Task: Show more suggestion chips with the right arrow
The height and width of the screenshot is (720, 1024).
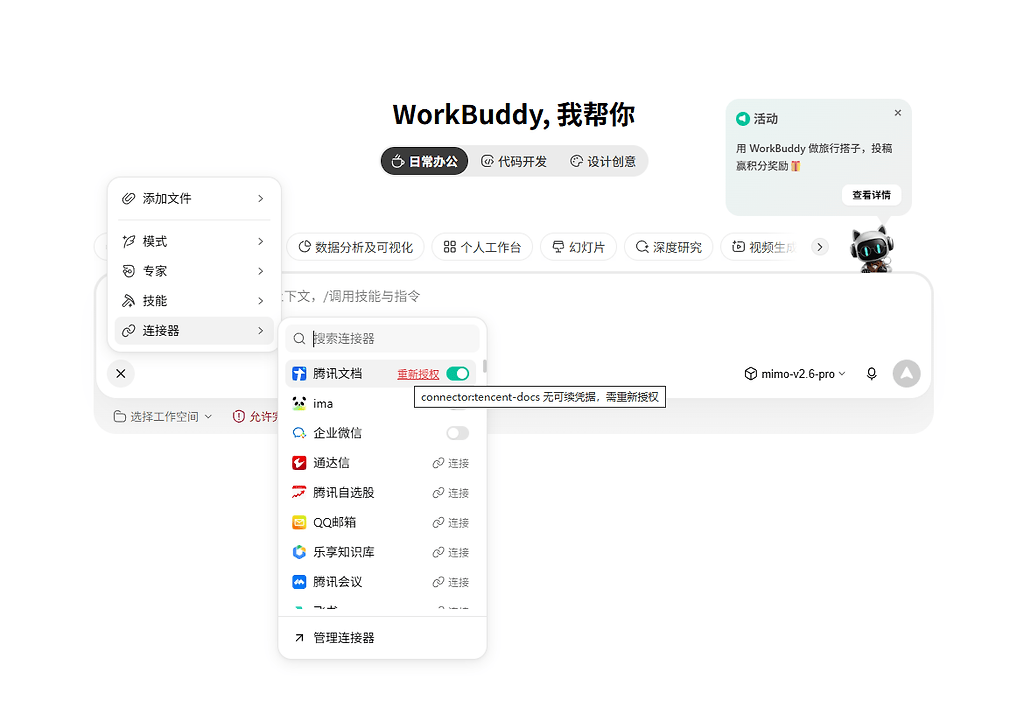Action: (820, 247)
